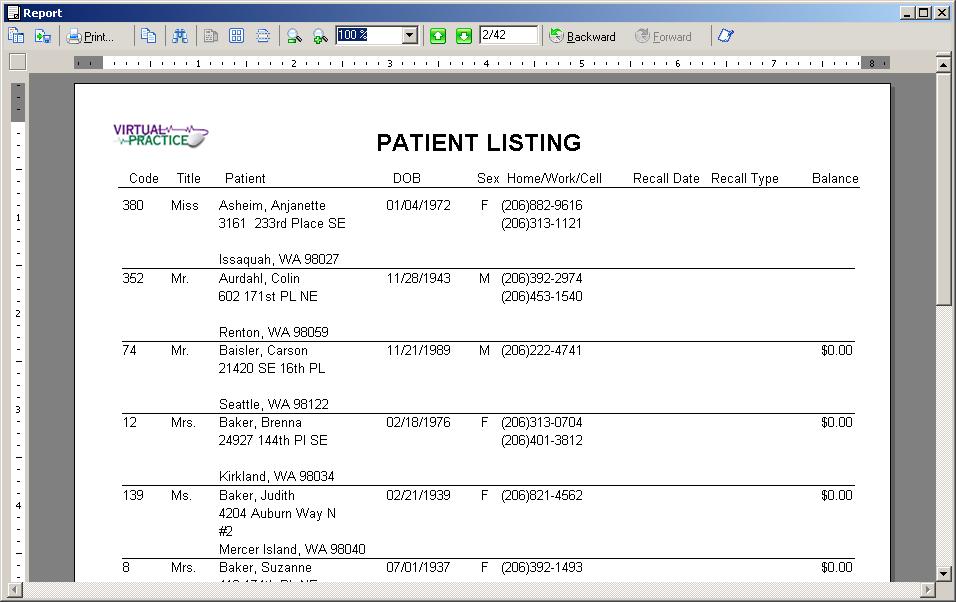Screen dimensions: 956x602
Task: Click the first toolbar icon showing document tree
Action: 16,36
